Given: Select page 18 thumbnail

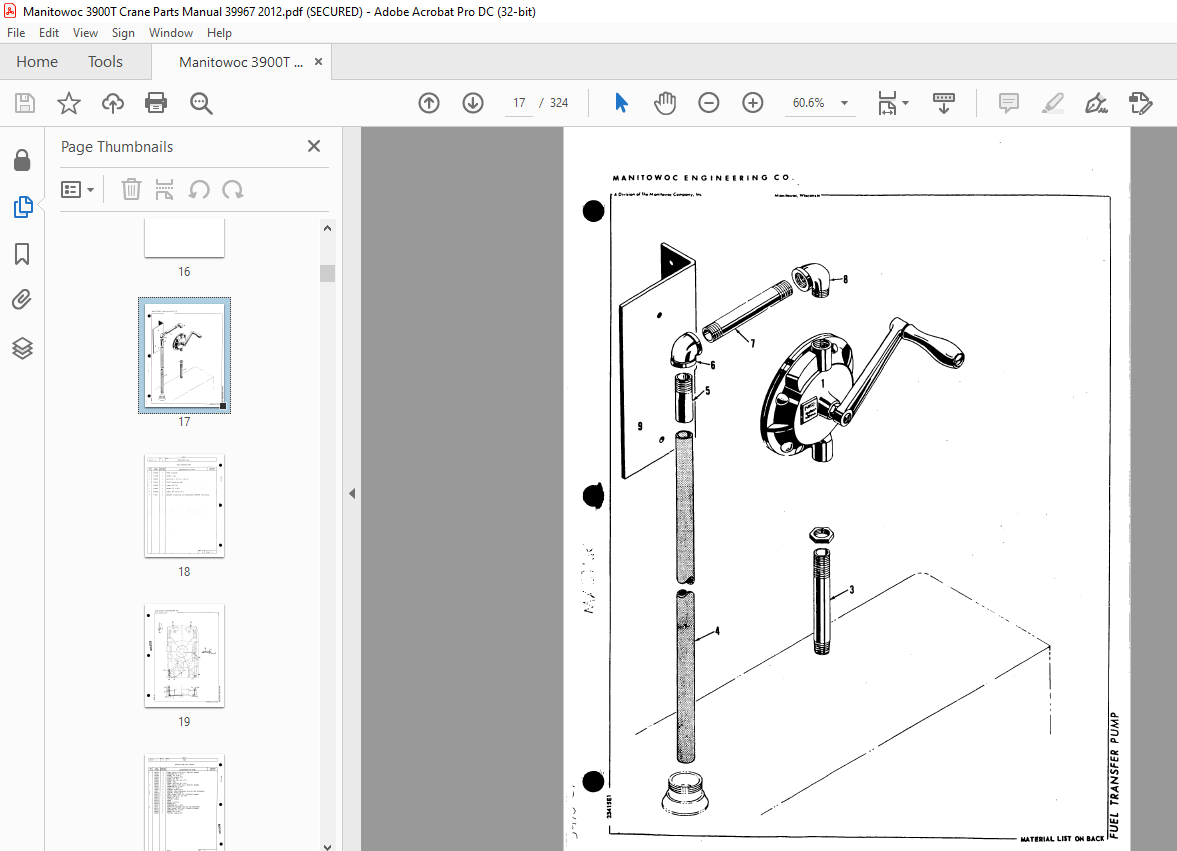Looking at the screenshot, I should [185, 506].
